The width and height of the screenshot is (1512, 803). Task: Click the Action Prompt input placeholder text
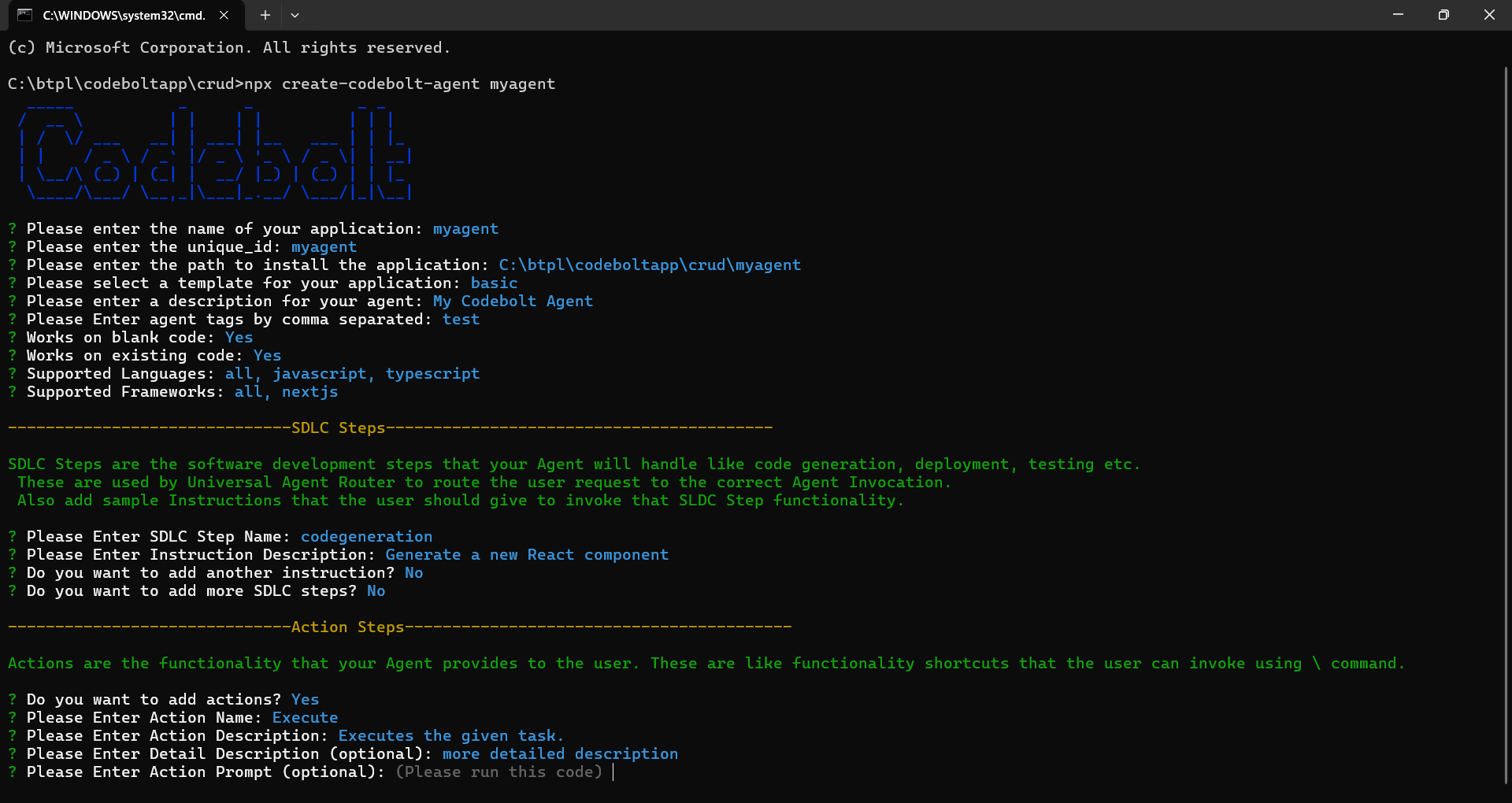(499, 772)
